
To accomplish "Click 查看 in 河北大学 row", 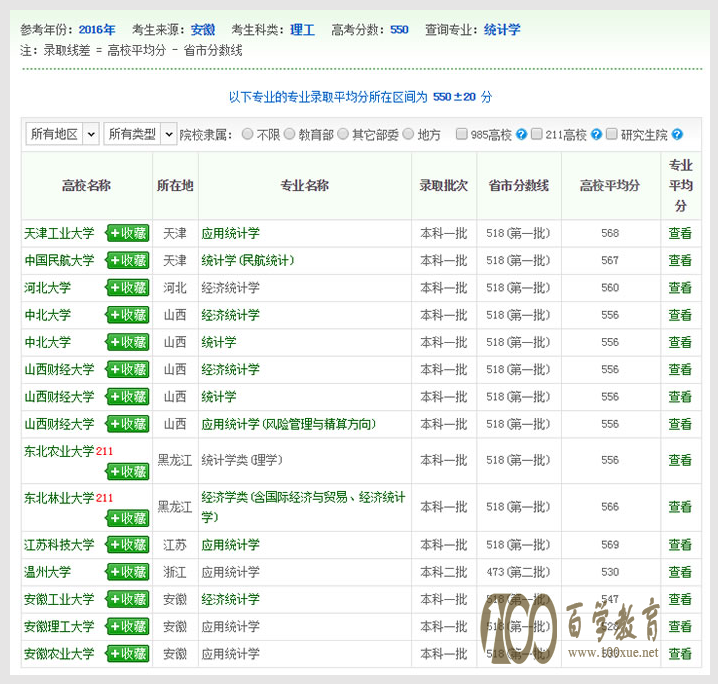I will 680,288.
